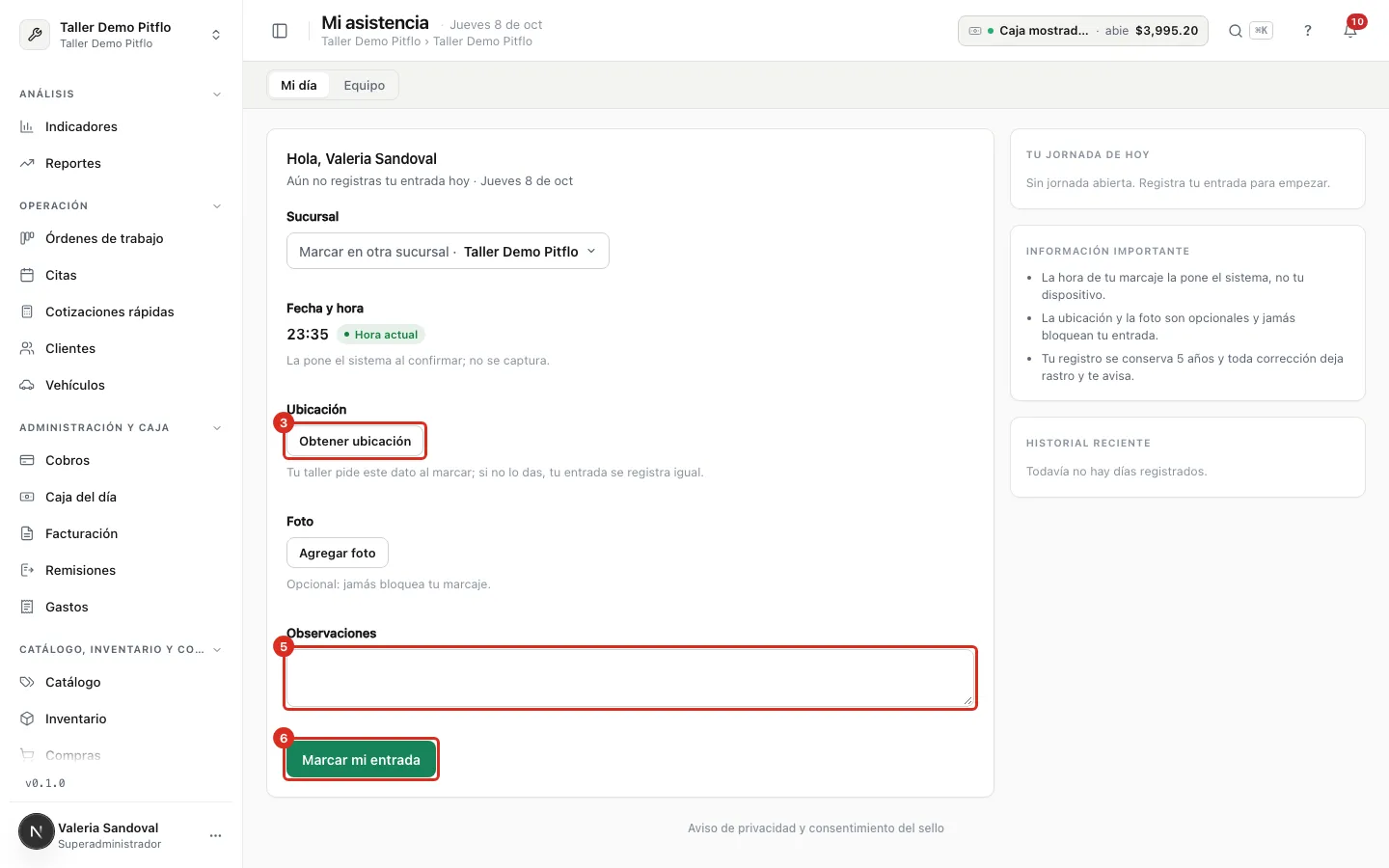Focus the Observaciones text area
The height and width of the screenshot is (868, 1389).
pyautogui.click(x=630, y=678)
